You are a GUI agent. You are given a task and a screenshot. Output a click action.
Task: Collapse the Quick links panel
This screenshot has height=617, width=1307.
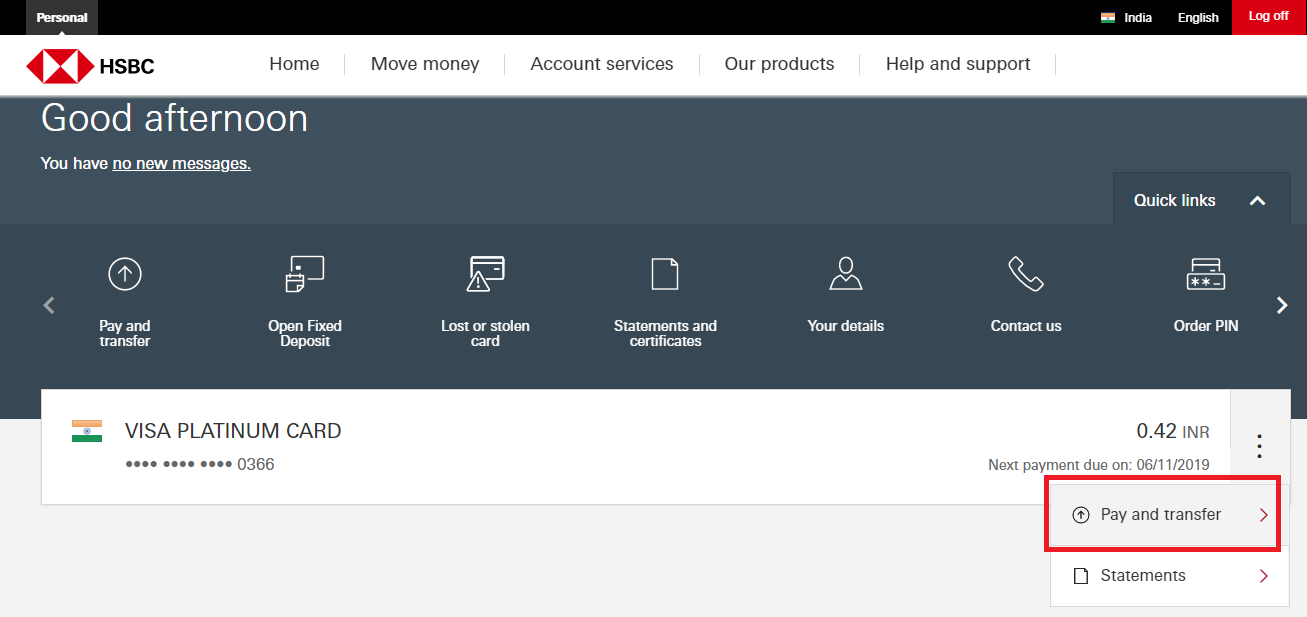pyautogui.click(x=1200, y=200)
